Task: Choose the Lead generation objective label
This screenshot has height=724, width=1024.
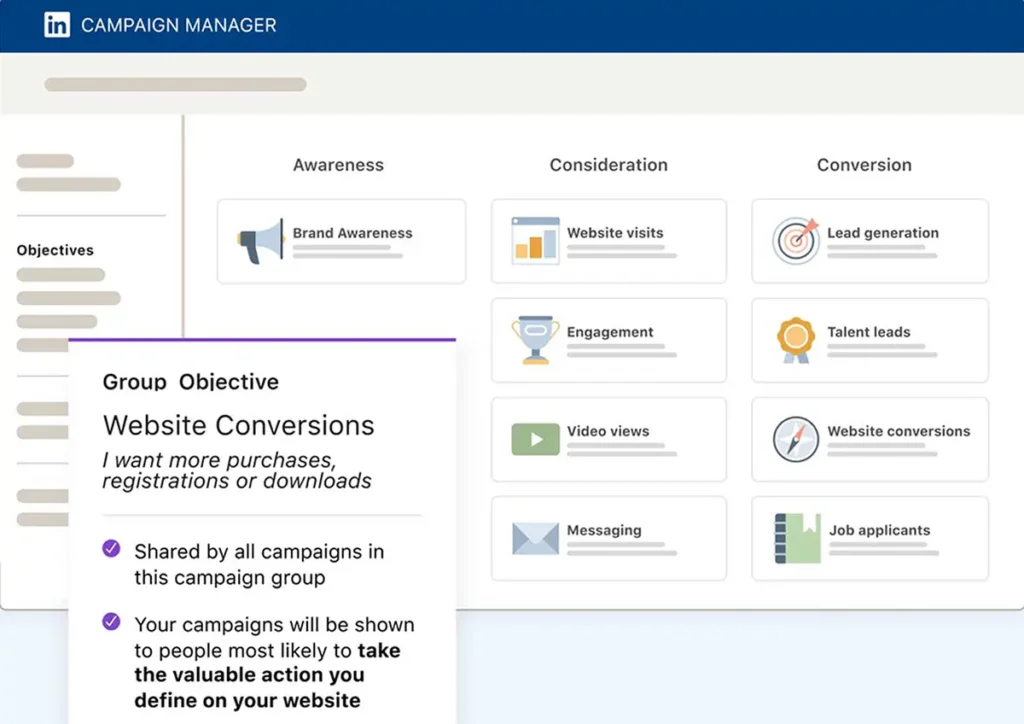Action: tap(882, 233)
